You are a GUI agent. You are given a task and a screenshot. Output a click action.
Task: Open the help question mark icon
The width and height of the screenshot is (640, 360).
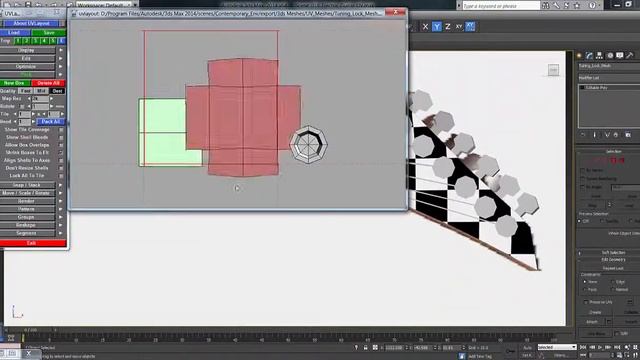(592, 5)
